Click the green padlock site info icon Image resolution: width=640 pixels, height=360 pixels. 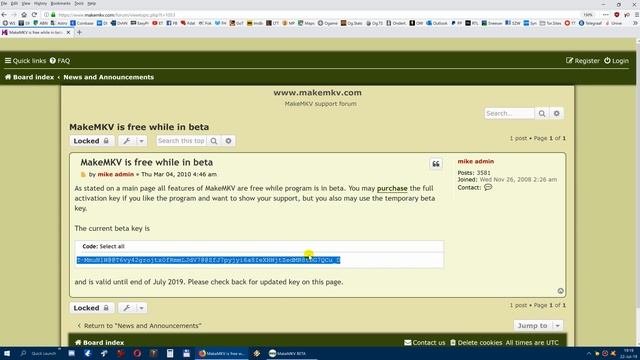(x=53, y=15)
